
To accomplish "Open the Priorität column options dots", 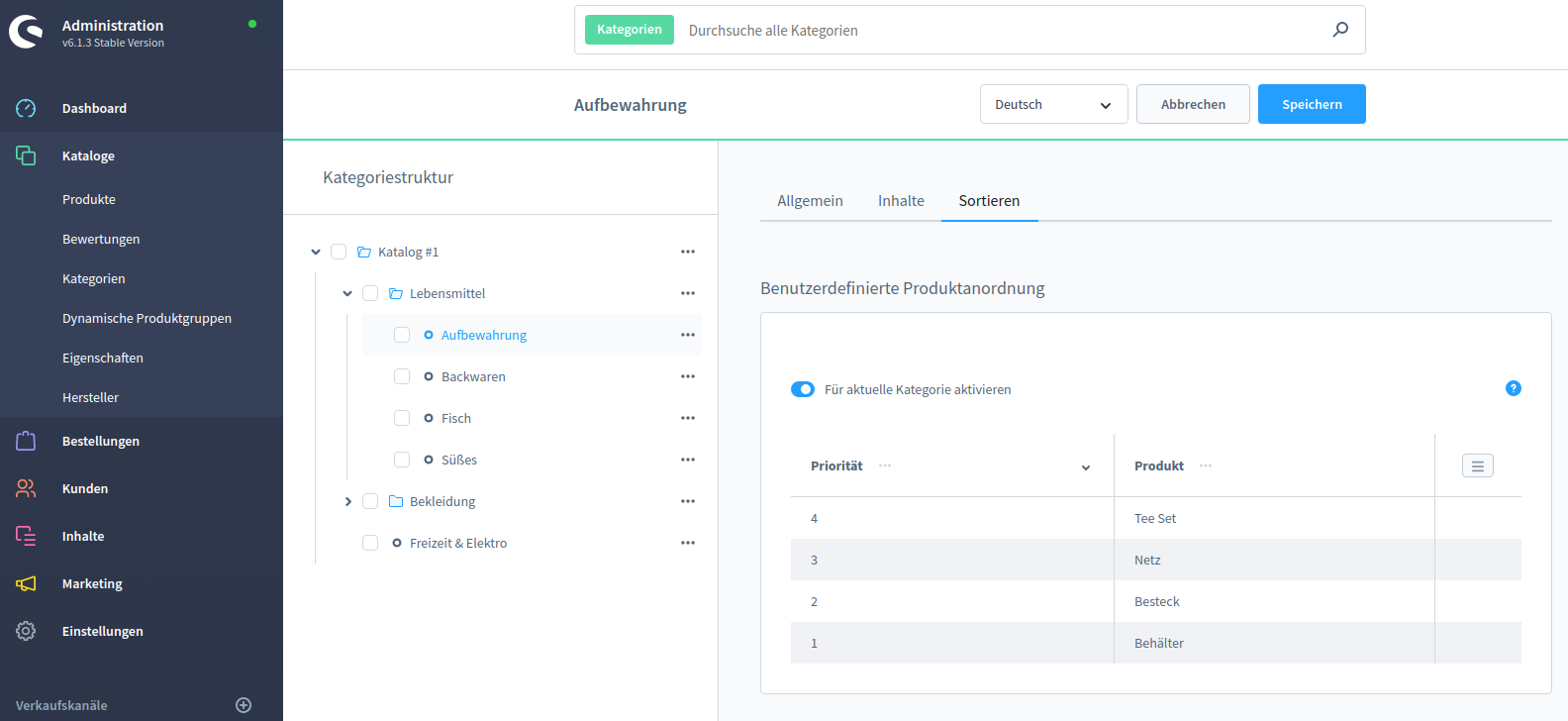I will pos(885,465).
